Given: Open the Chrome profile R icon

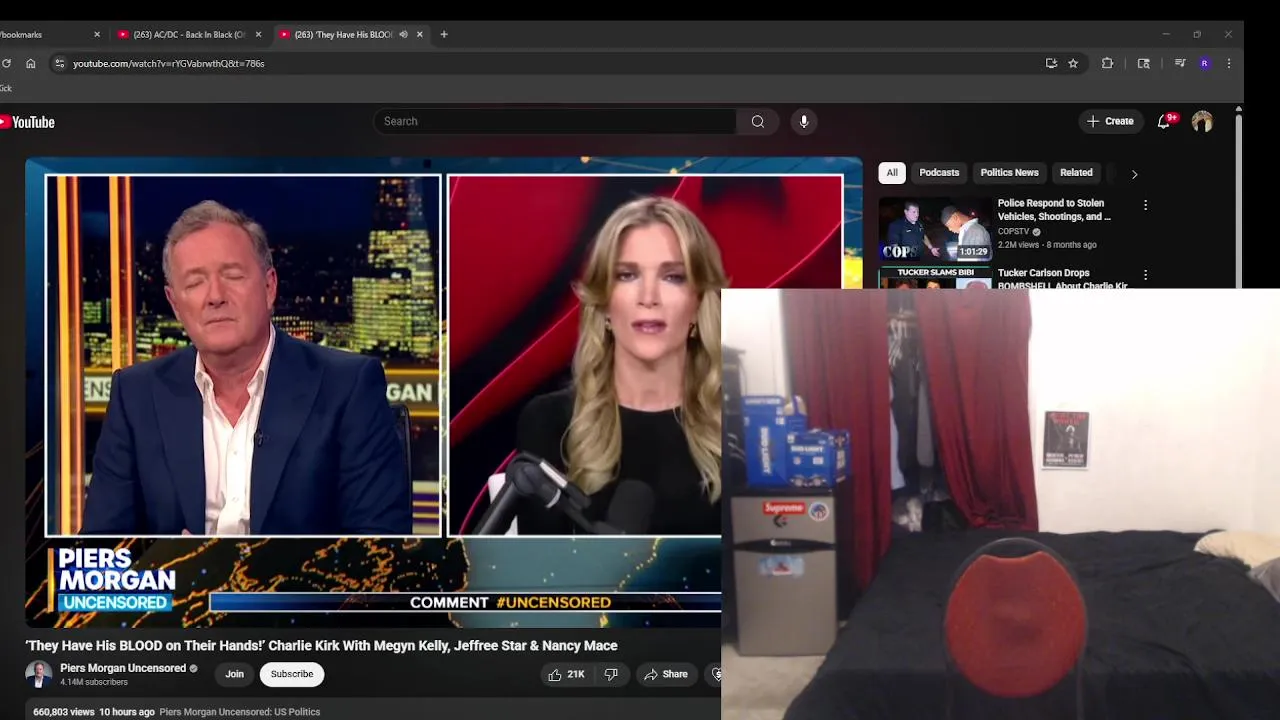Looking at the screenshot, I should click(x=1204, y=63).
